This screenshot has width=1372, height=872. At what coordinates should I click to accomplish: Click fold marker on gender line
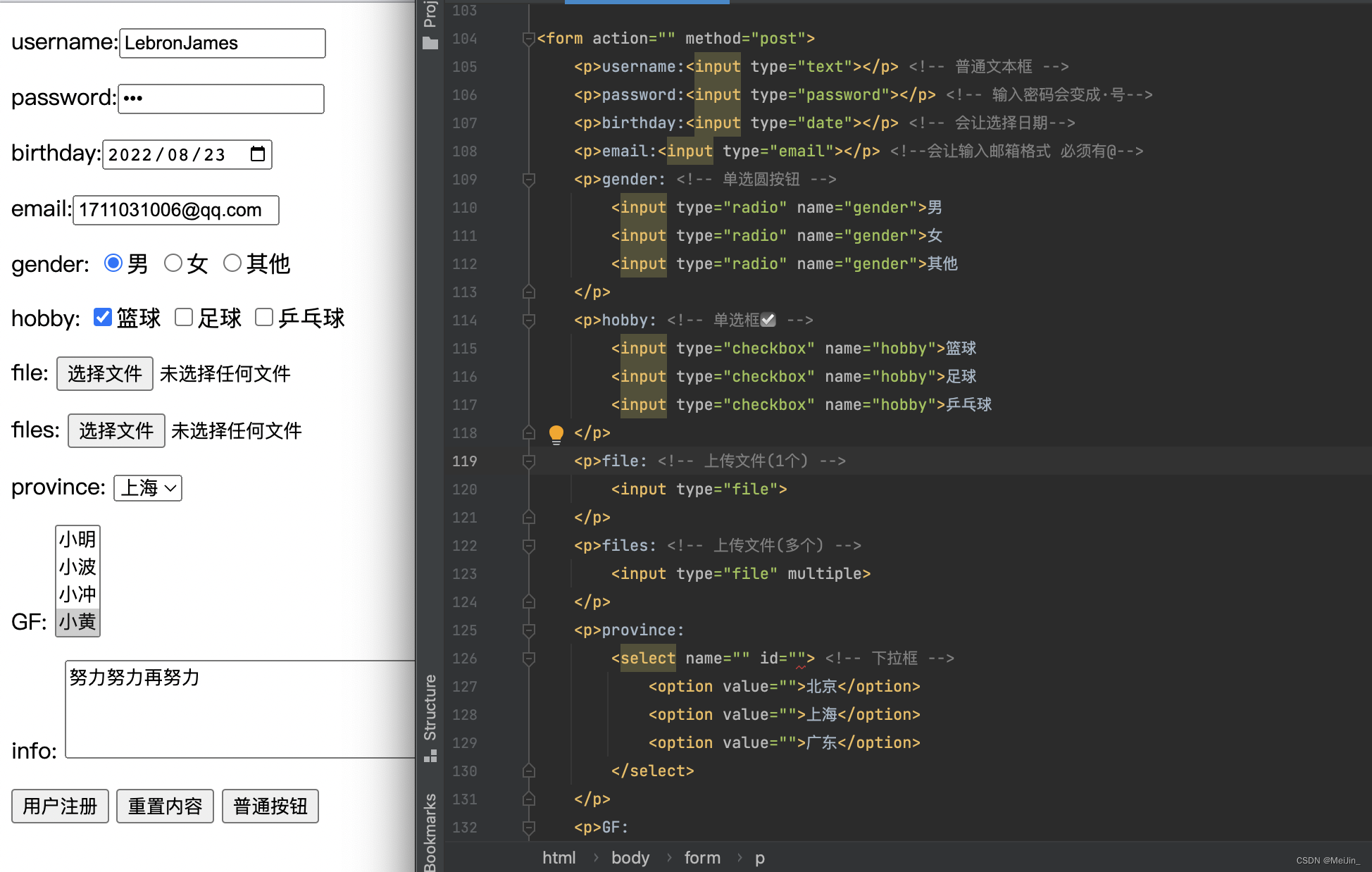point(529,180)
